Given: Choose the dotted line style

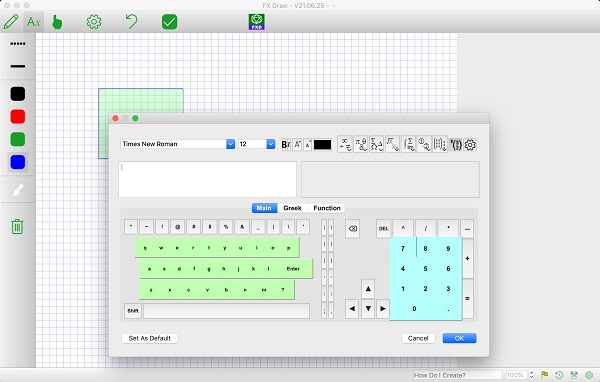Looking at the screenshot, I should click(18, 44).
